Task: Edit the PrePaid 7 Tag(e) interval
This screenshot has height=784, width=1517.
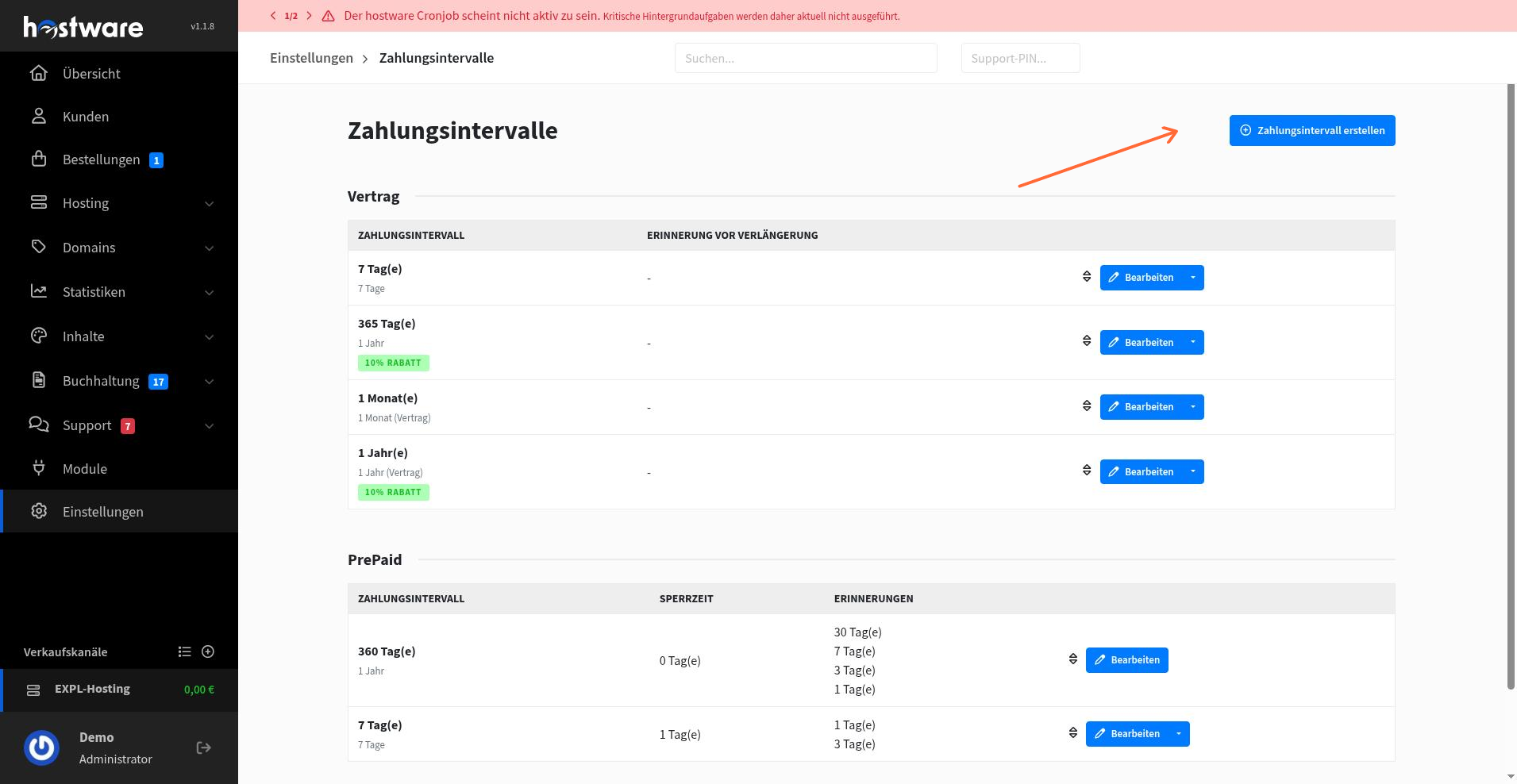Action: pyautogui.click(x=1127, y=734)
